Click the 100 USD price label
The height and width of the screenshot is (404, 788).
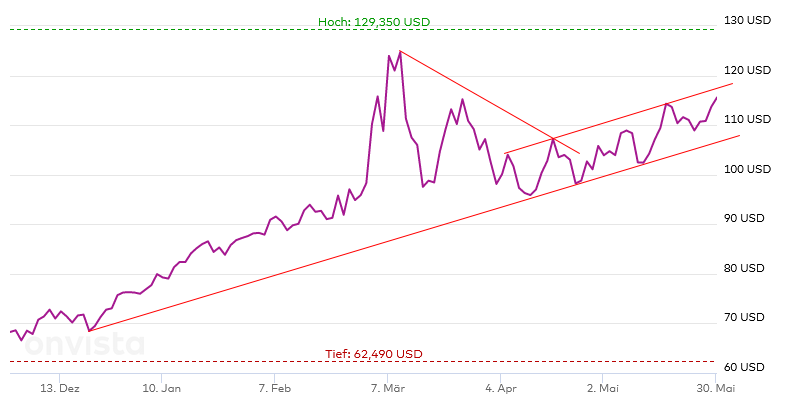pyautogui.click(x=748, y=169)
